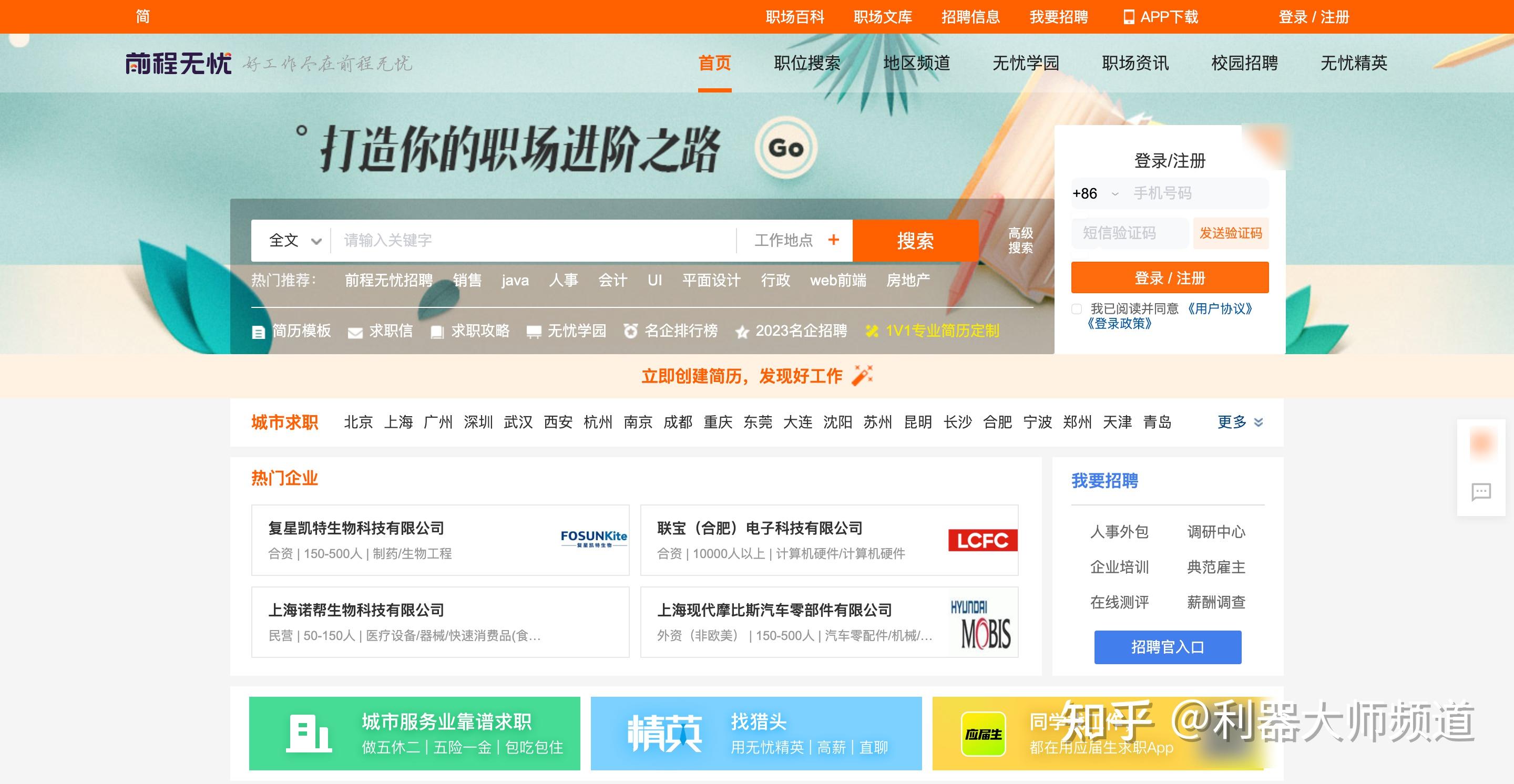Viewport: 1514px width, 784px height.
Task: Open the 《用户协议》 link
Action: coord(1220,309)
